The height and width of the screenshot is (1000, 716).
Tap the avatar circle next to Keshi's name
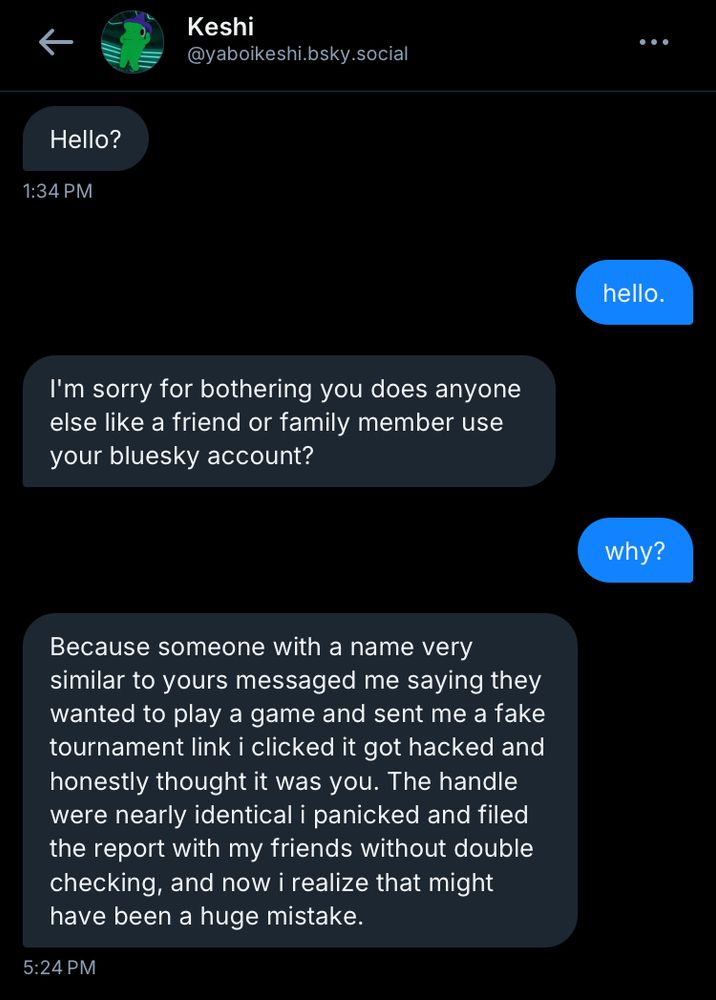point(131,42)
